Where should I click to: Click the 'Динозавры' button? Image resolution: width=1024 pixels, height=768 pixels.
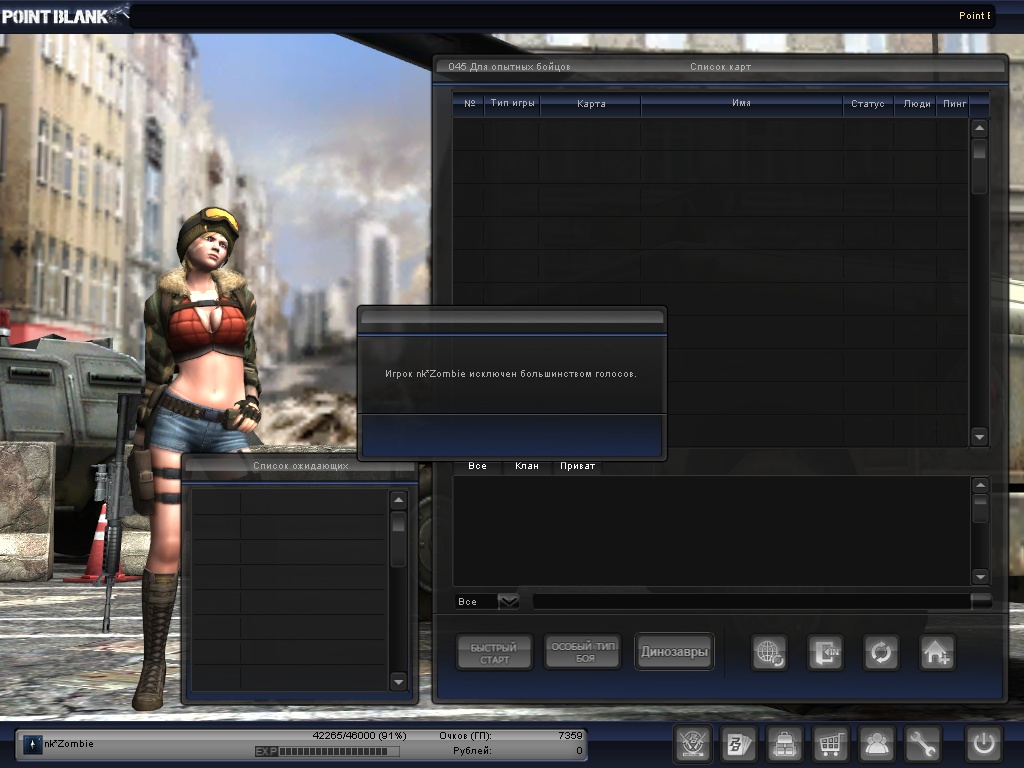[674, 653]
